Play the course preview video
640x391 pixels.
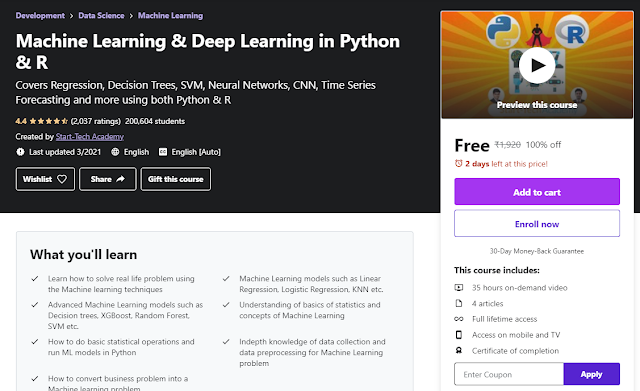click(537, 65)
